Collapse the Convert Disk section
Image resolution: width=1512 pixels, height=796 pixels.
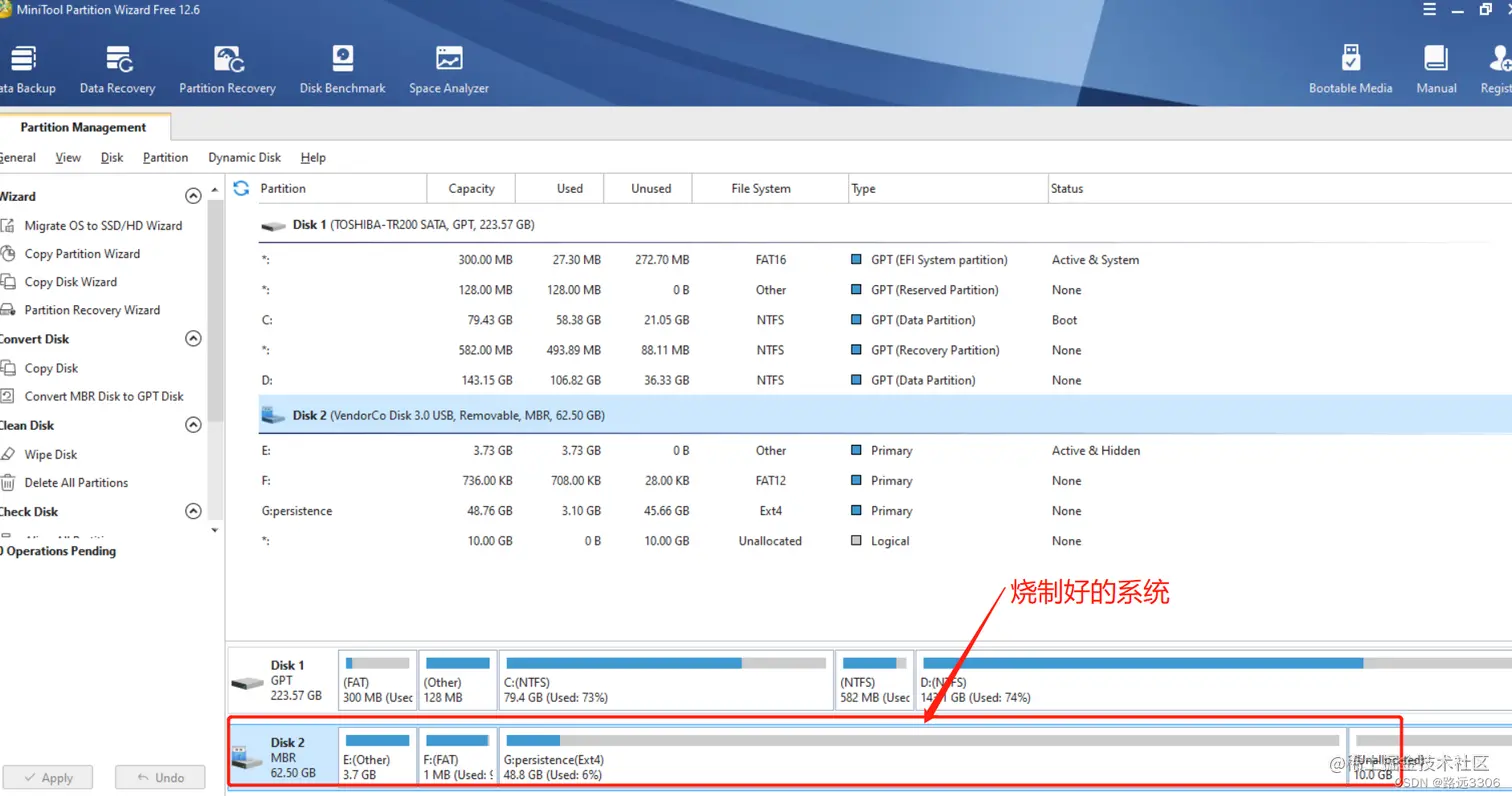[x=194, y=339]
